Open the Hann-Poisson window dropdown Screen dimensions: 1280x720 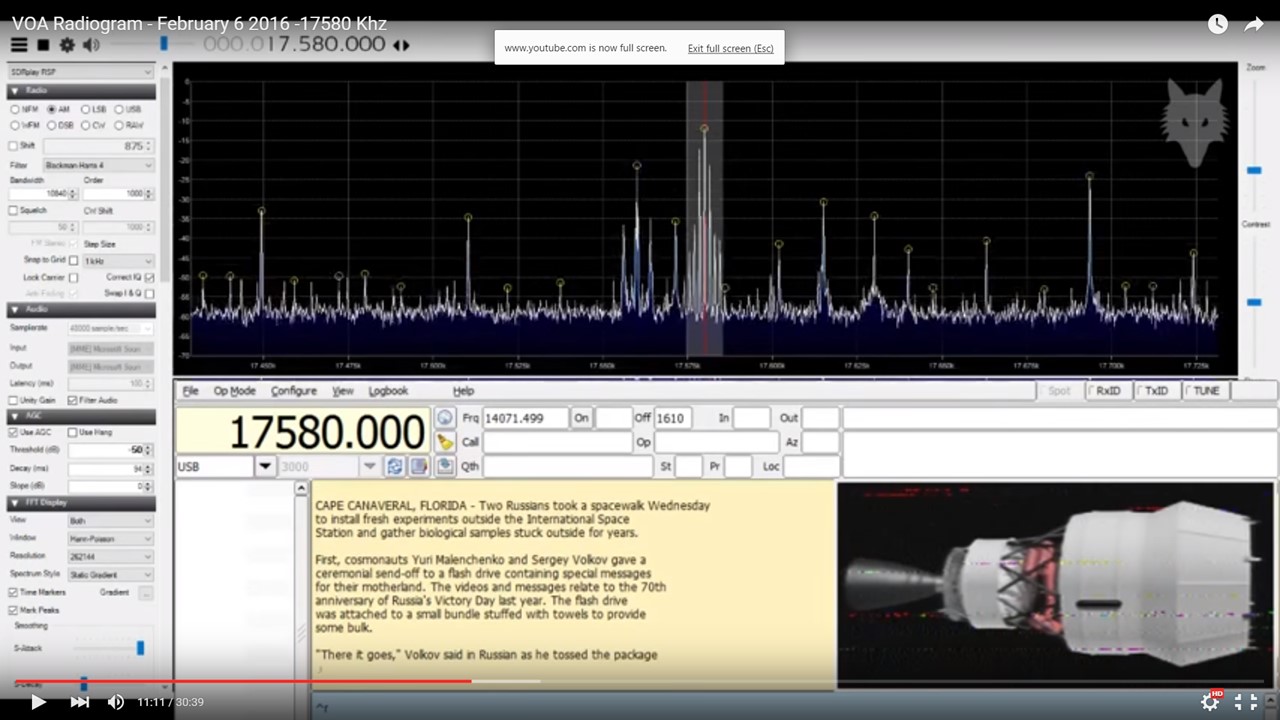pos(111,538)
